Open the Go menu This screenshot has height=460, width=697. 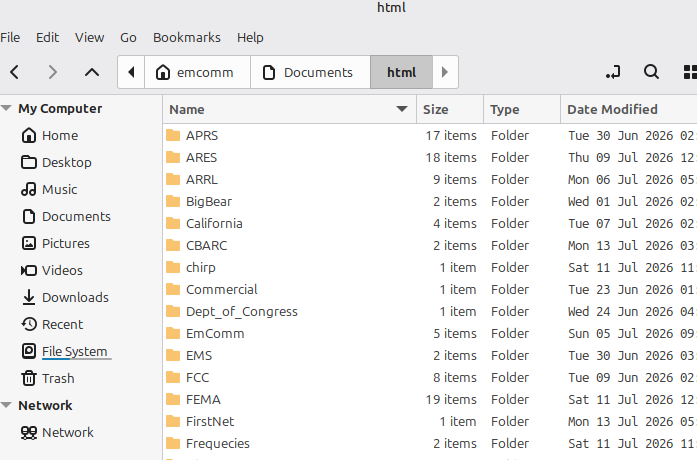tap(128, 37)
